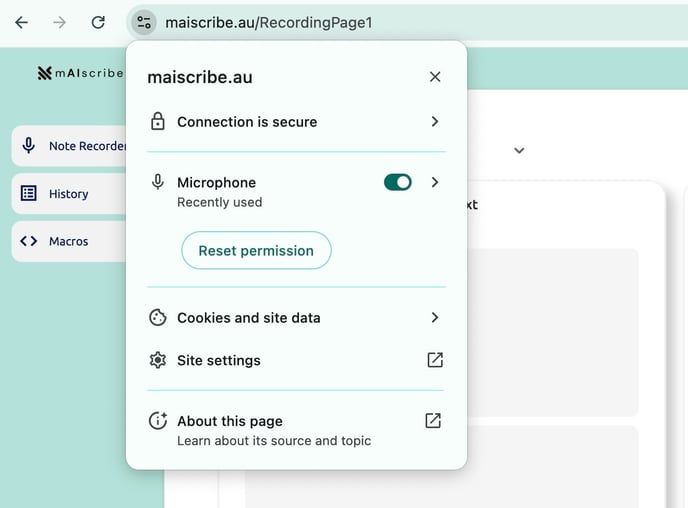Click the site information tune icon
Image resolution: width=688 pixels, height=508 pixels.
[144, 22]
